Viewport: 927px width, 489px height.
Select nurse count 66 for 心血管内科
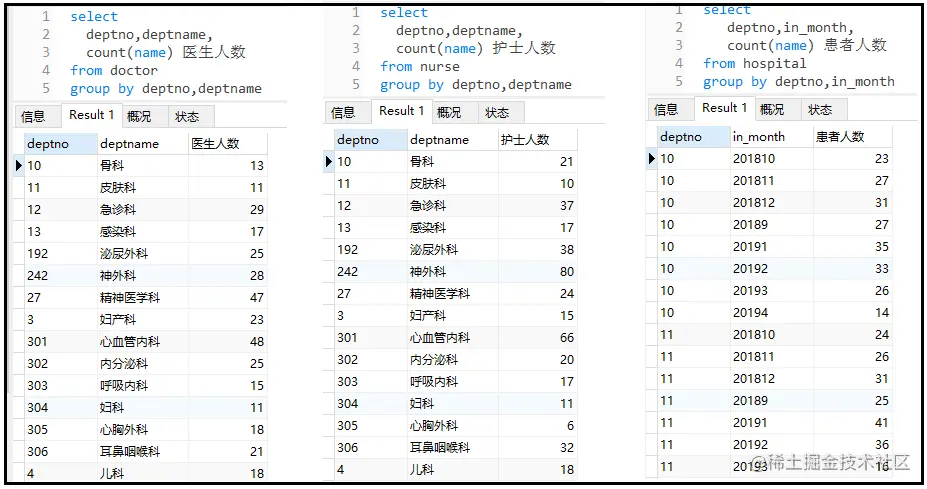click(x=537, y=338)
